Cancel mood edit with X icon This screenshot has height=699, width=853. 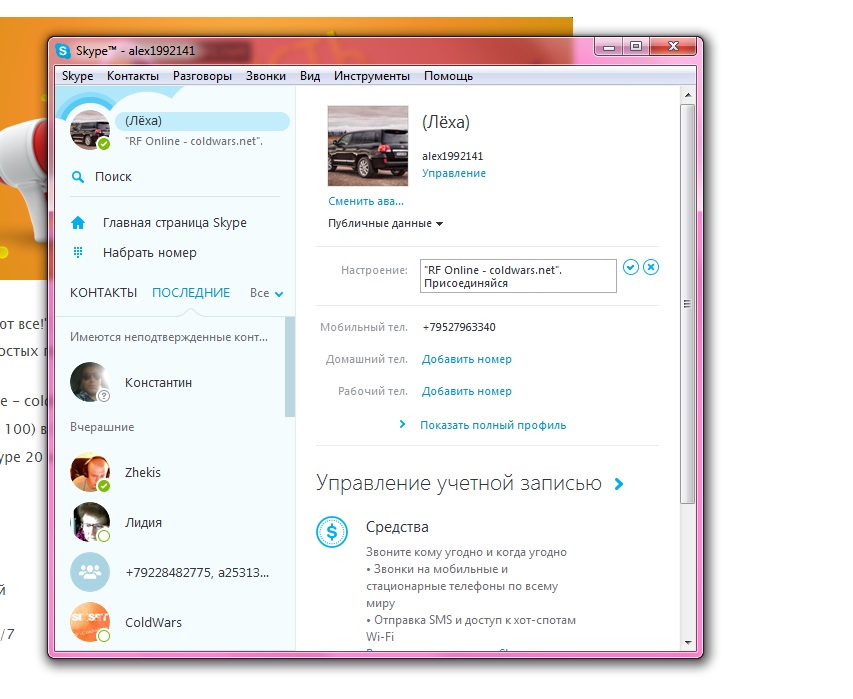click(651, 267)
